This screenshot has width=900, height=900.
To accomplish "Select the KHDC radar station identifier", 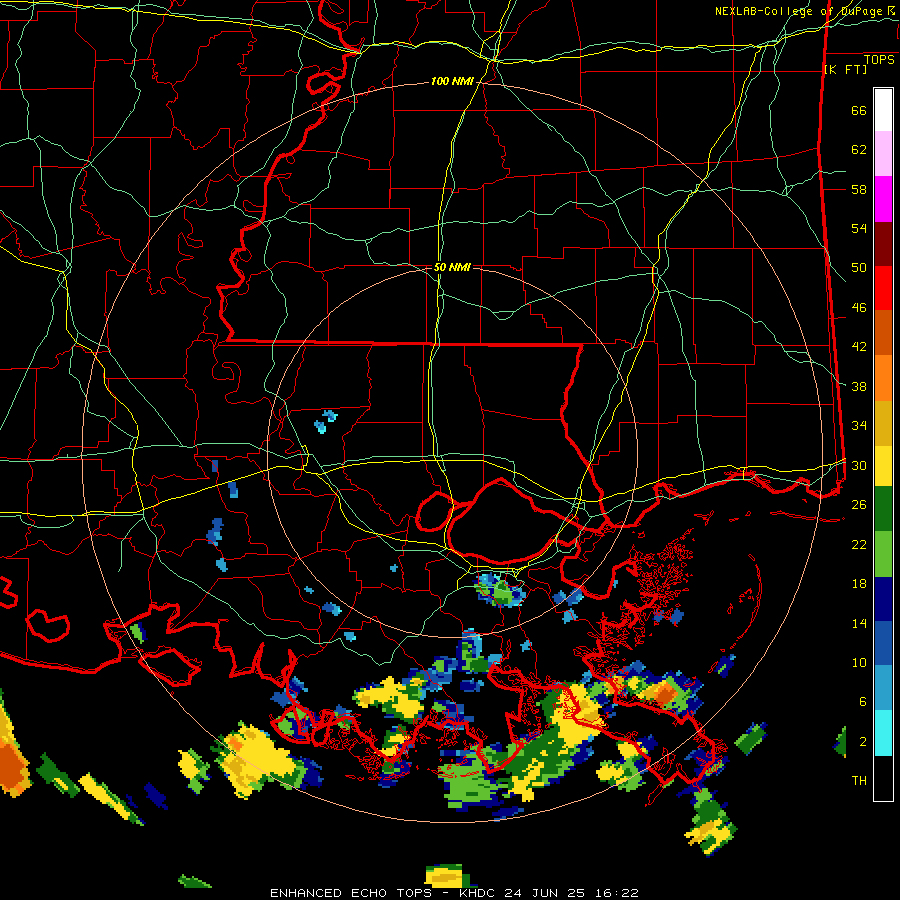I will pyautogui.click(x=479, y=893).
